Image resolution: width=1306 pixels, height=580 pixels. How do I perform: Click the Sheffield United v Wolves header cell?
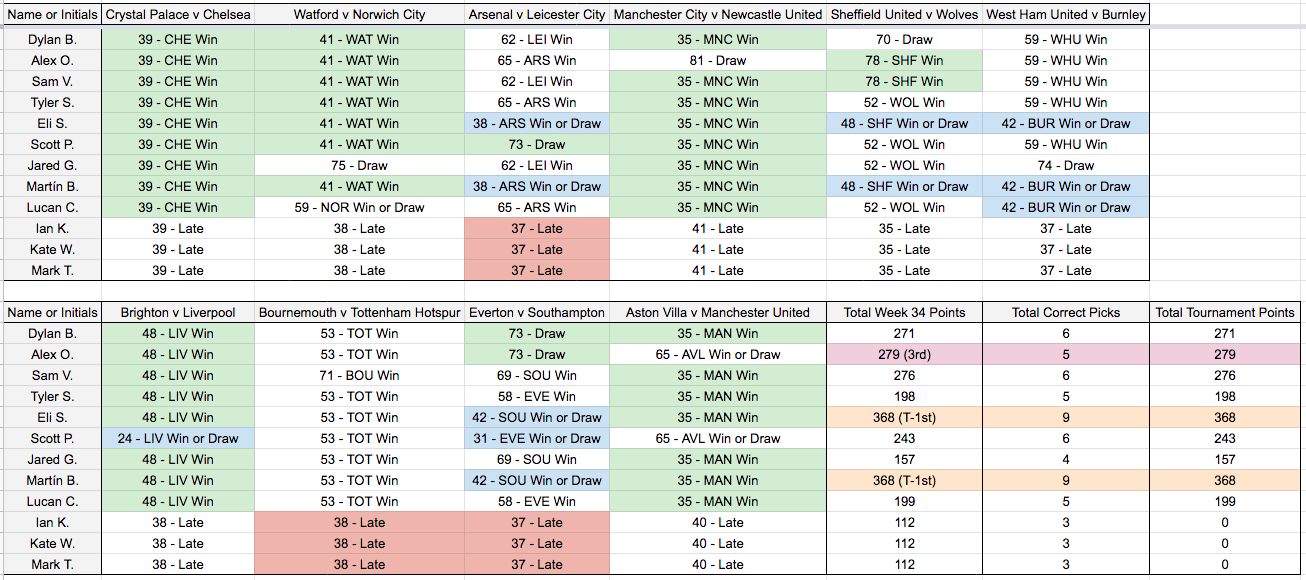(x=904, y=15)
